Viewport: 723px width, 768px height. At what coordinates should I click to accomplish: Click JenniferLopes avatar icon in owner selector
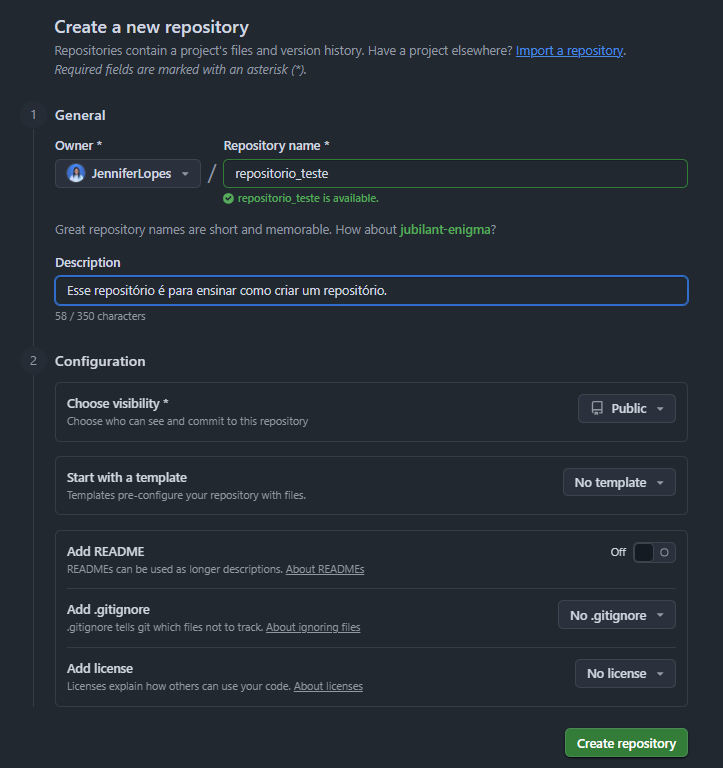tap(76, 174)
